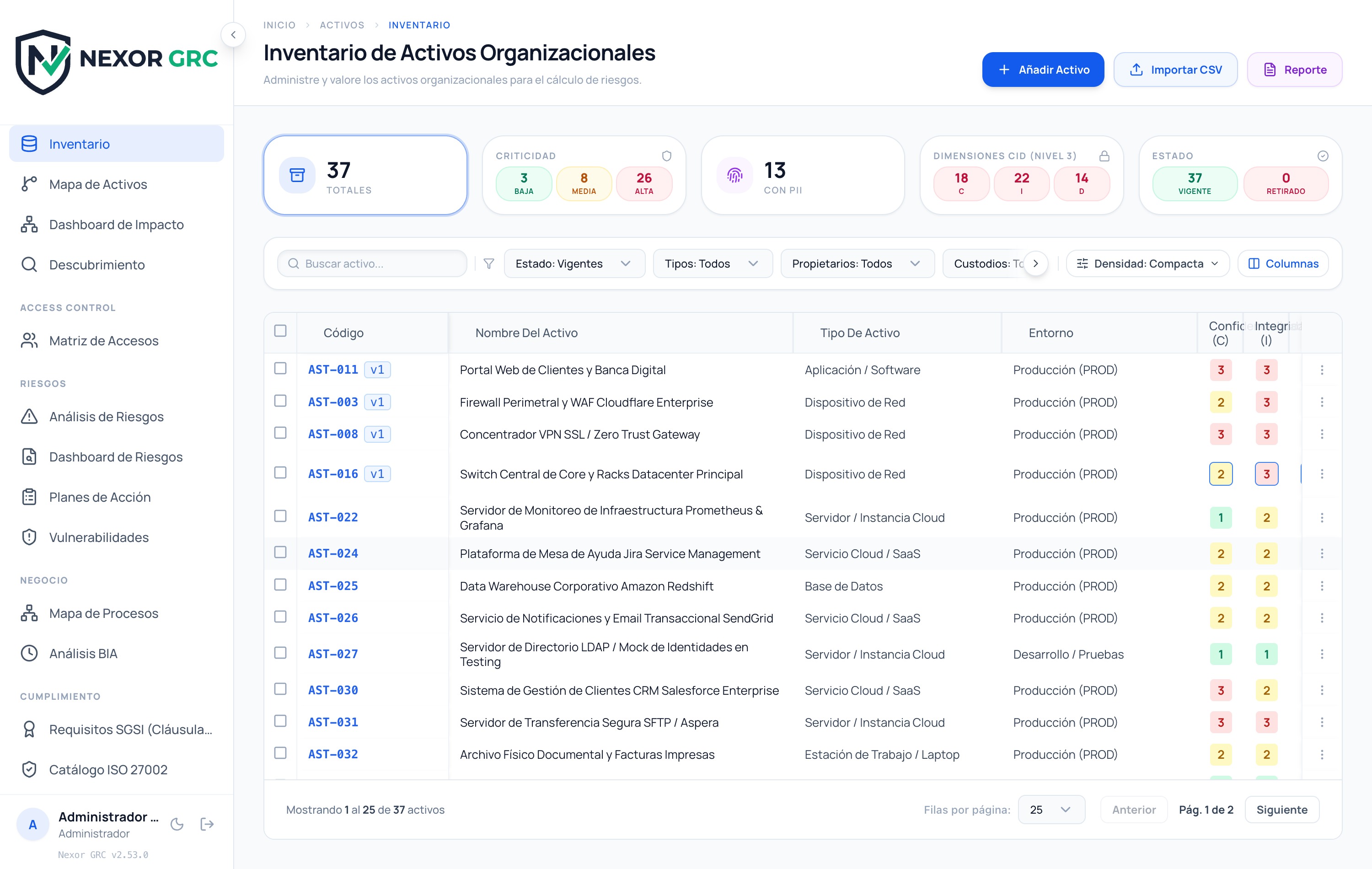Click version badge v1 of AST-008
This screenshot has height=869, width=1372.
point(377,434)
